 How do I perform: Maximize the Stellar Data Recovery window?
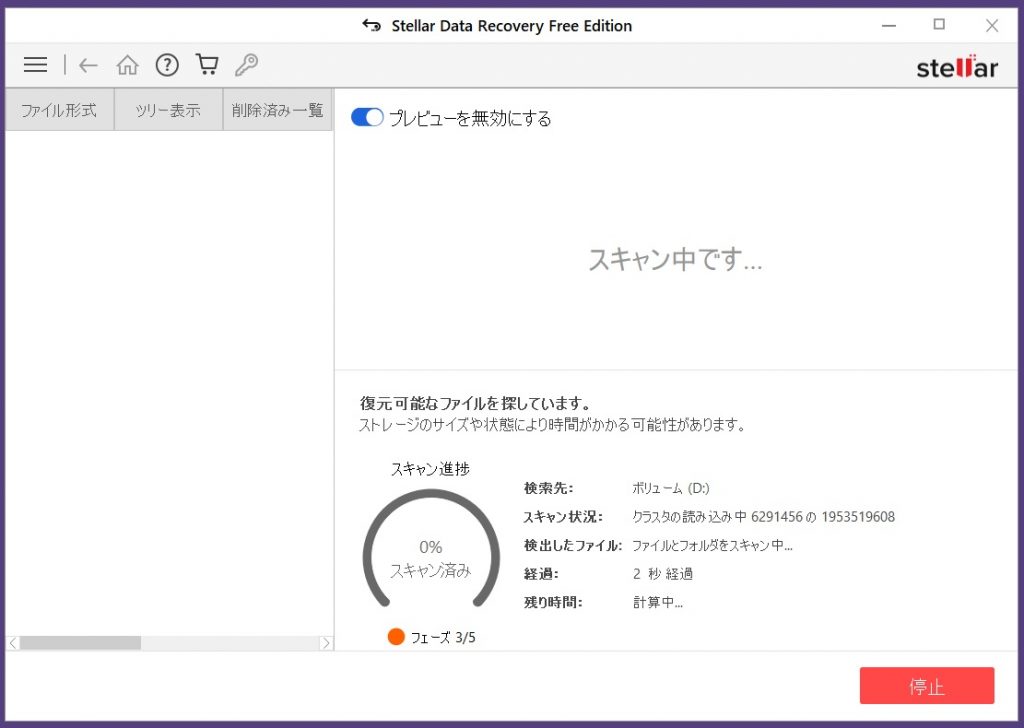pos(939,25)
